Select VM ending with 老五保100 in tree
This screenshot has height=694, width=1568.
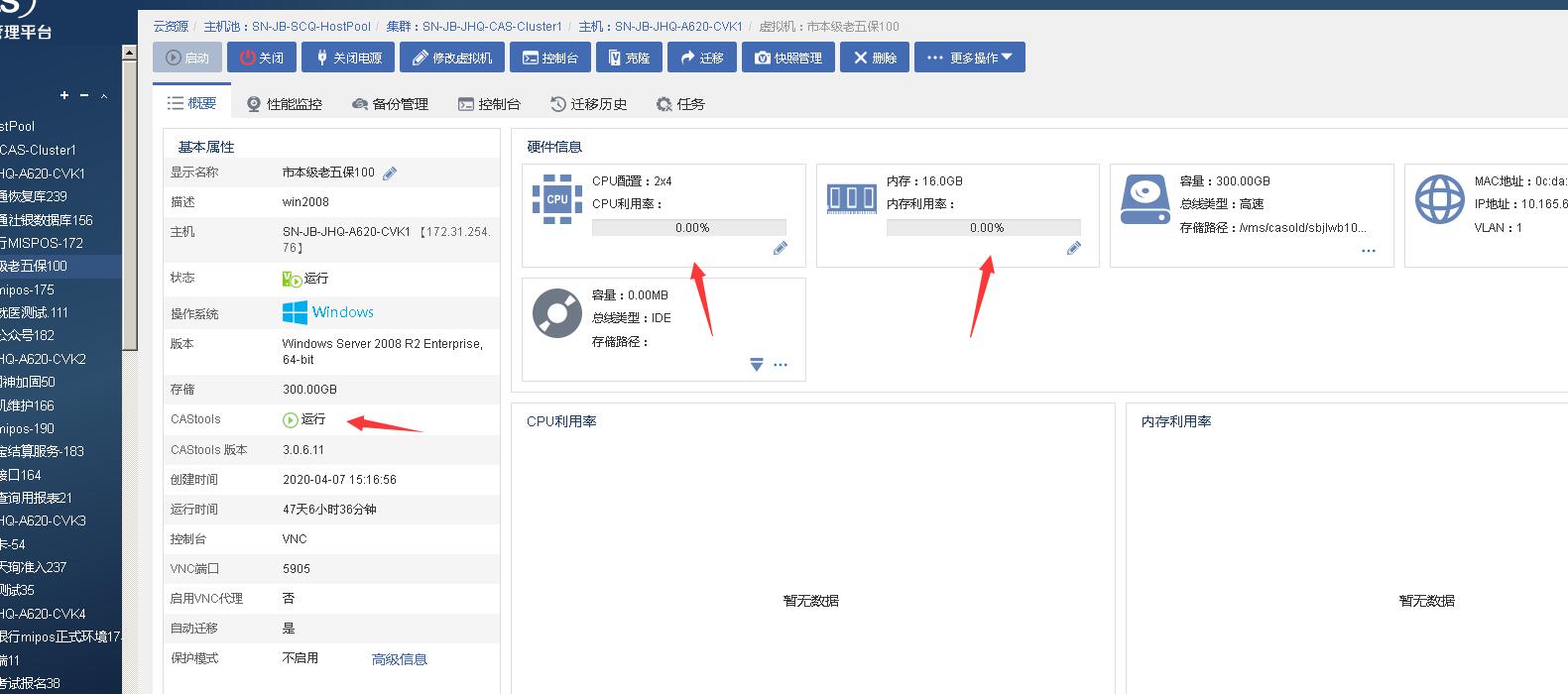(34, 266)
